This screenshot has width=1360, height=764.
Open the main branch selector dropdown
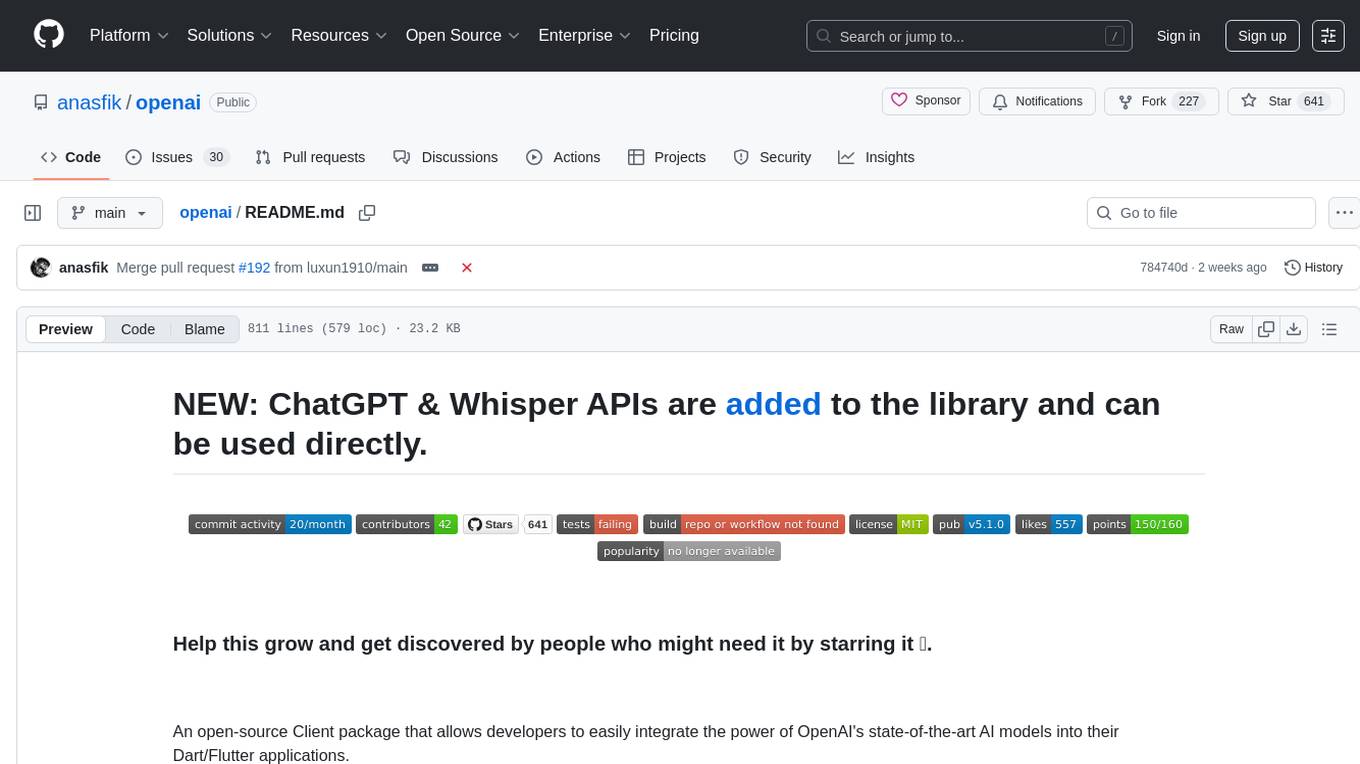click(109, 213)
